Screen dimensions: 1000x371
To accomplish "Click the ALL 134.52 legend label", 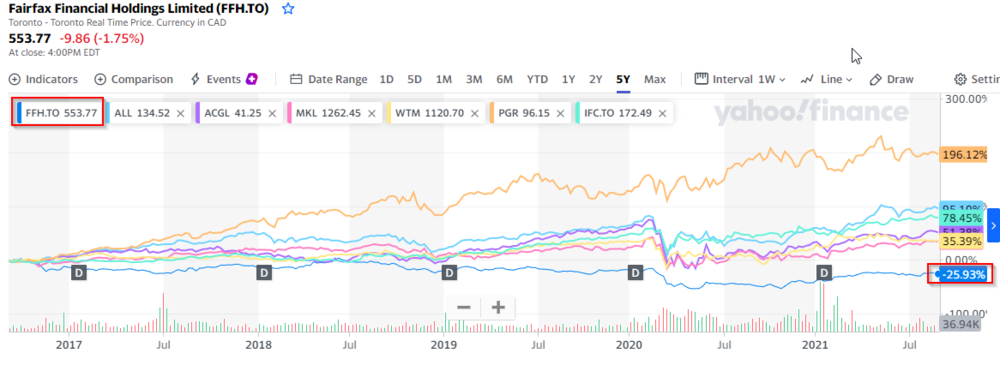I will [142, 113].
